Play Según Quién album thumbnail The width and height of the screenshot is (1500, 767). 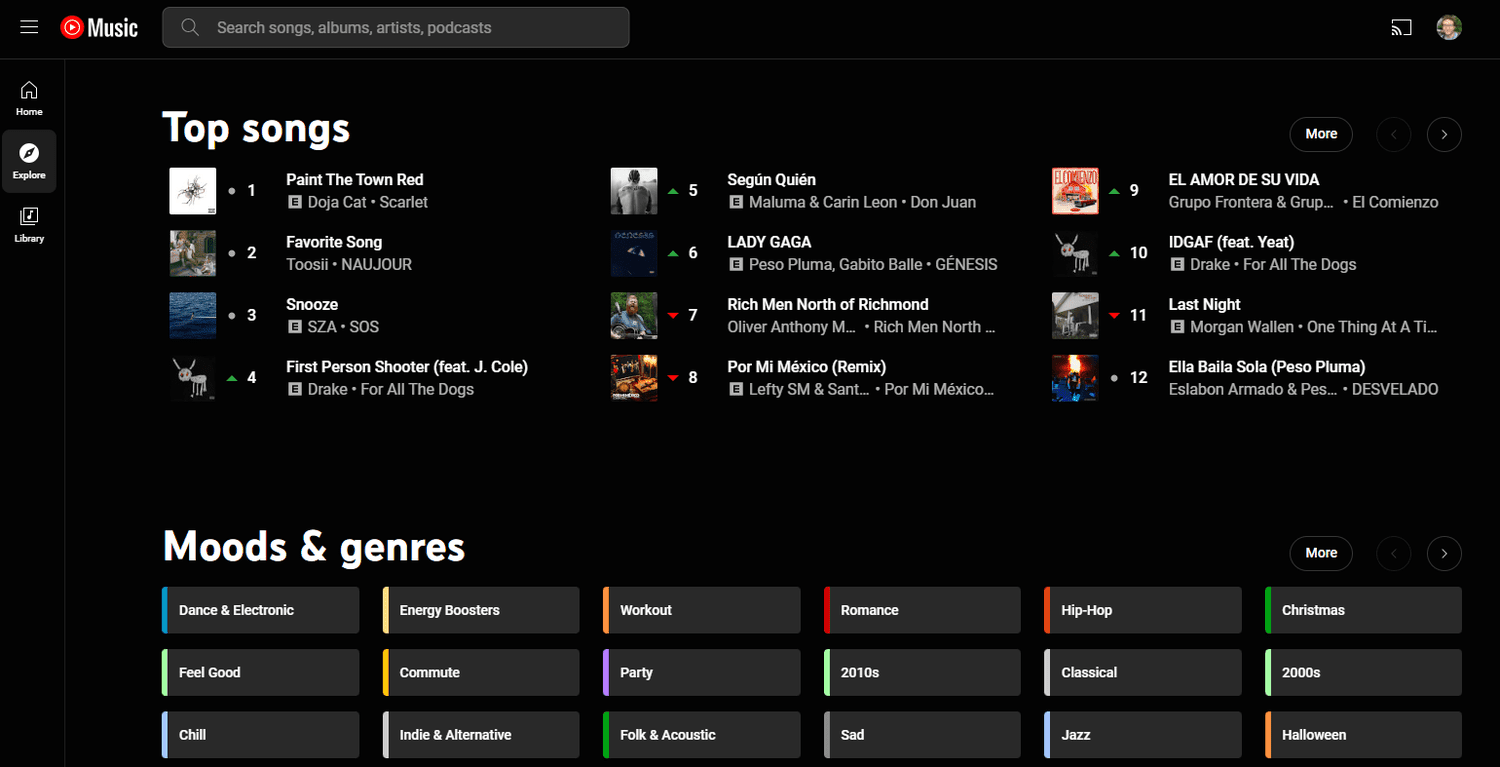(634, 191)
